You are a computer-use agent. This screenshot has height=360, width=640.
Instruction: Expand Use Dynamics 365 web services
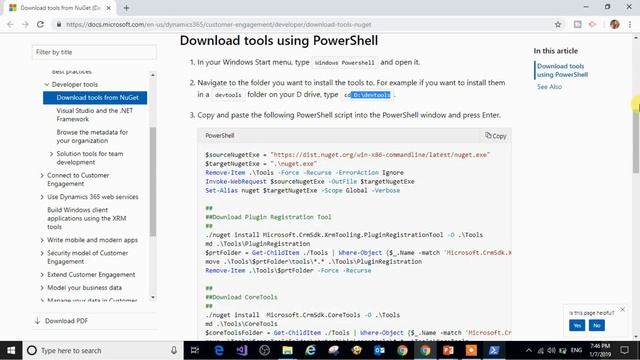tap(42, 197)
